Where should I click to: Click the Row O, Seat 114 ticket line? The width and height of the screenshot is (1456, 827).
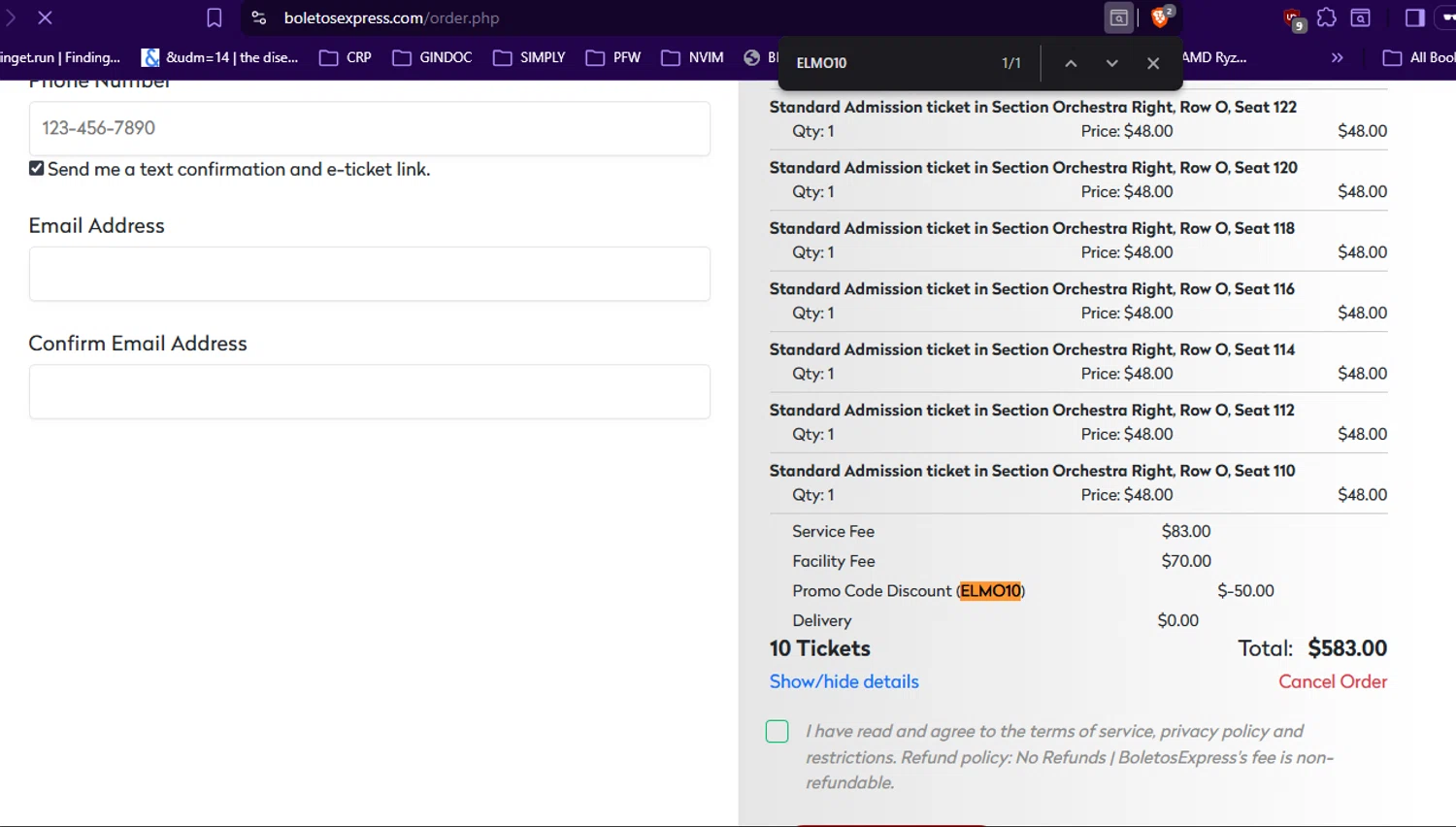(1032, 349)
